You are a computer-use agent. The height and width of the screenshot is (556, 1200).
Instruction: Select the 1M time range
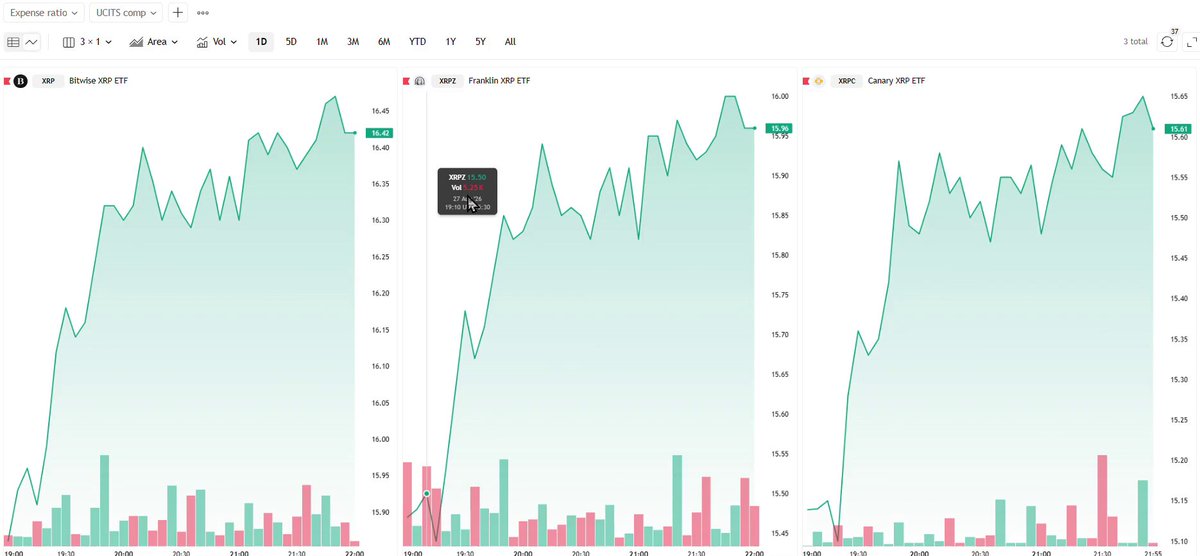tap(322, 42)
